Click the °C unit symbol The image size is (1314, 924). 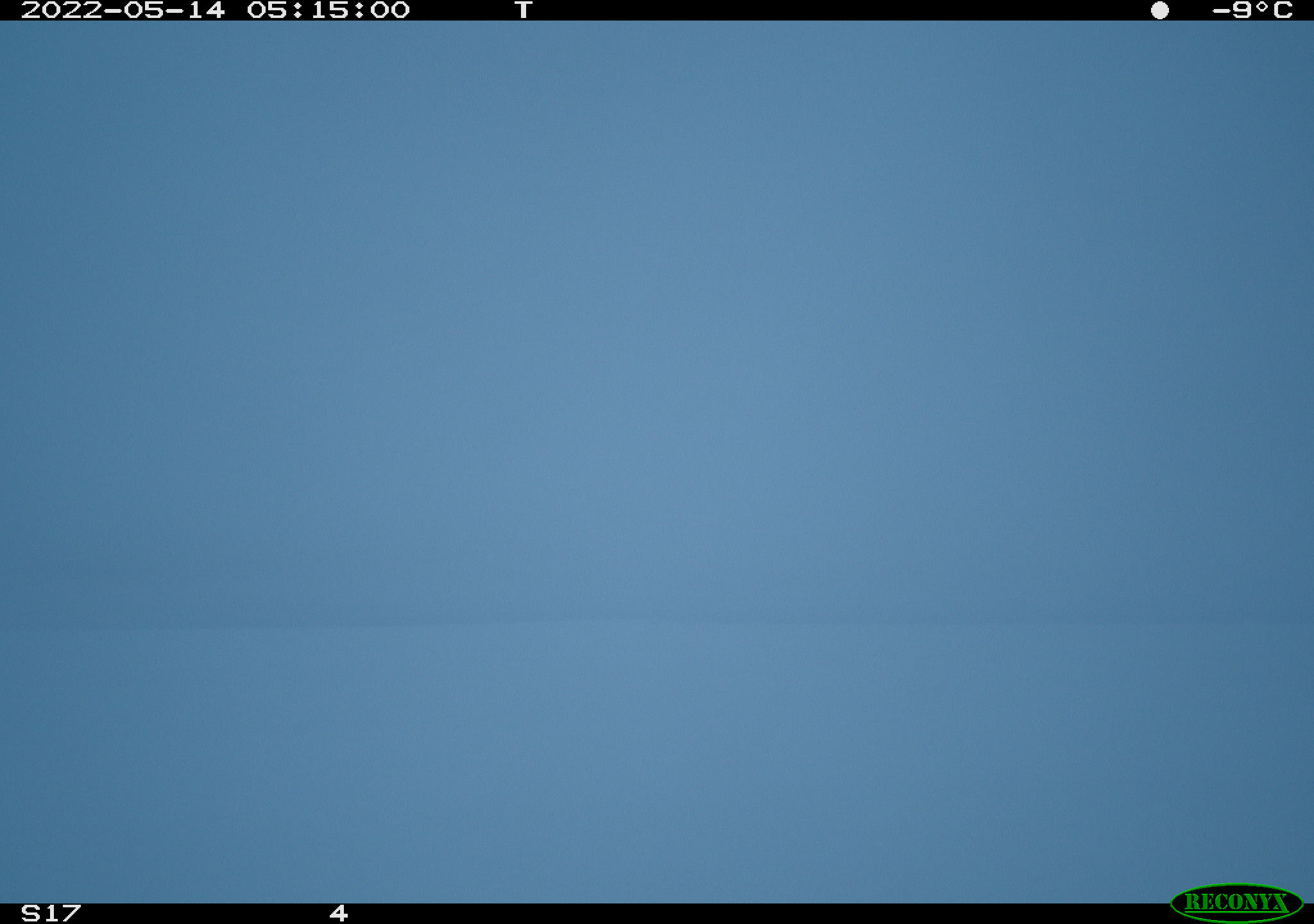[1274, 10]
